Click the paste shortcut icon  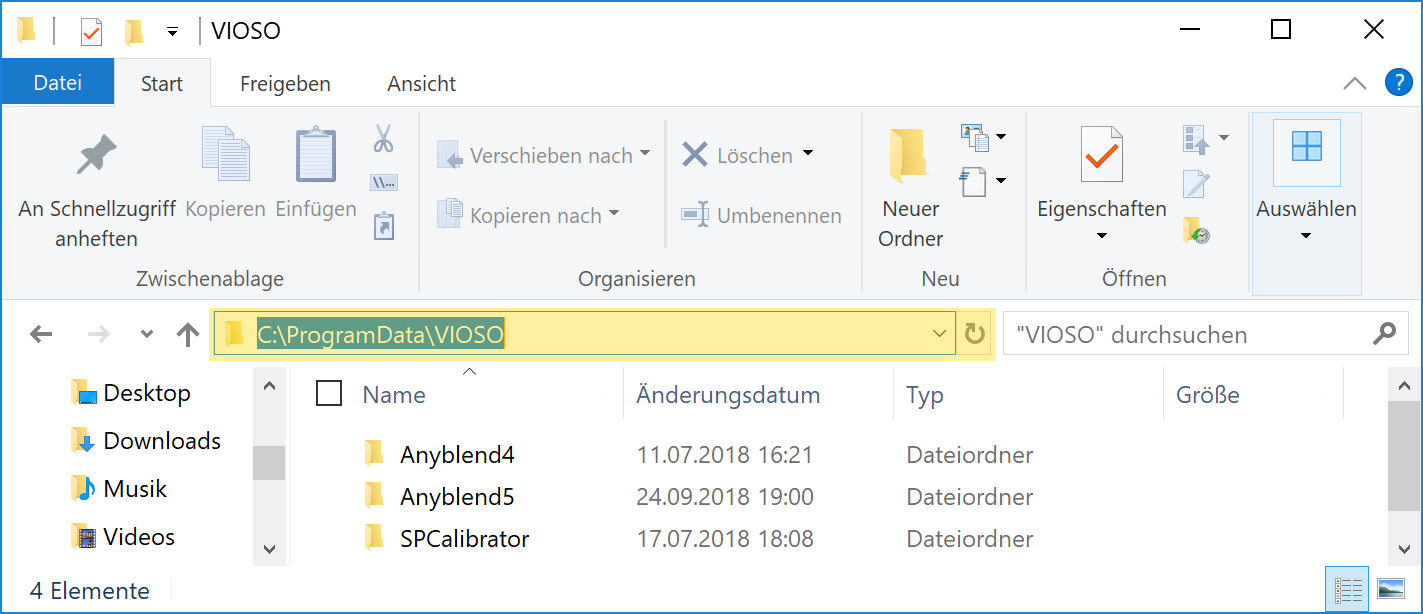tap(383, 225)
